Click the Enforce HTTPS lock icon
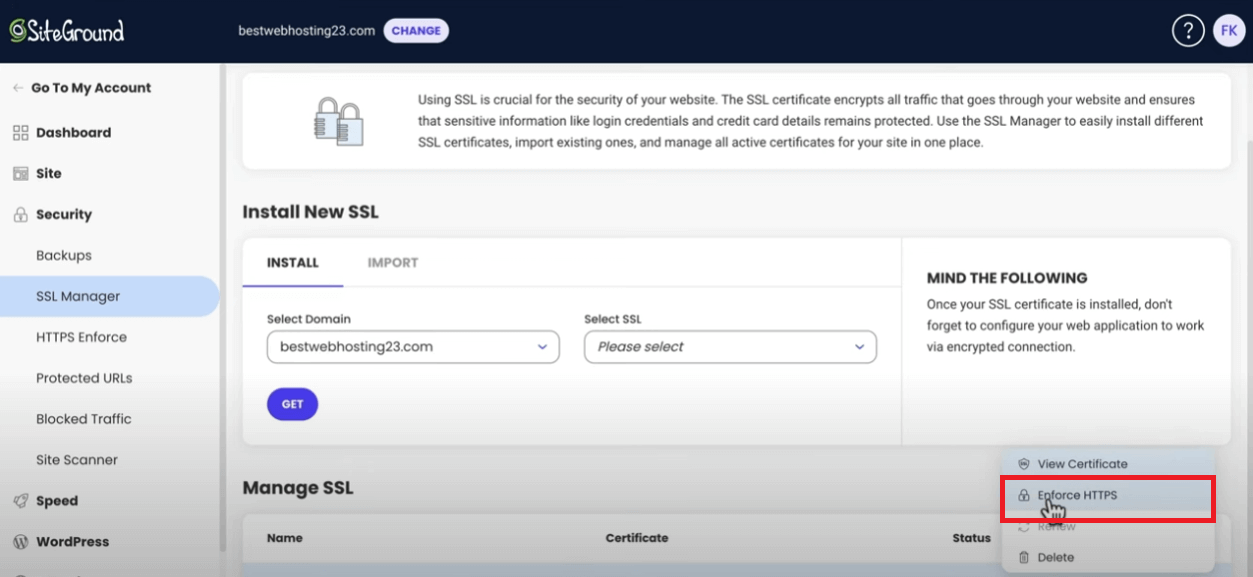The image size is (1253, 577). (x=1023, y=495)
